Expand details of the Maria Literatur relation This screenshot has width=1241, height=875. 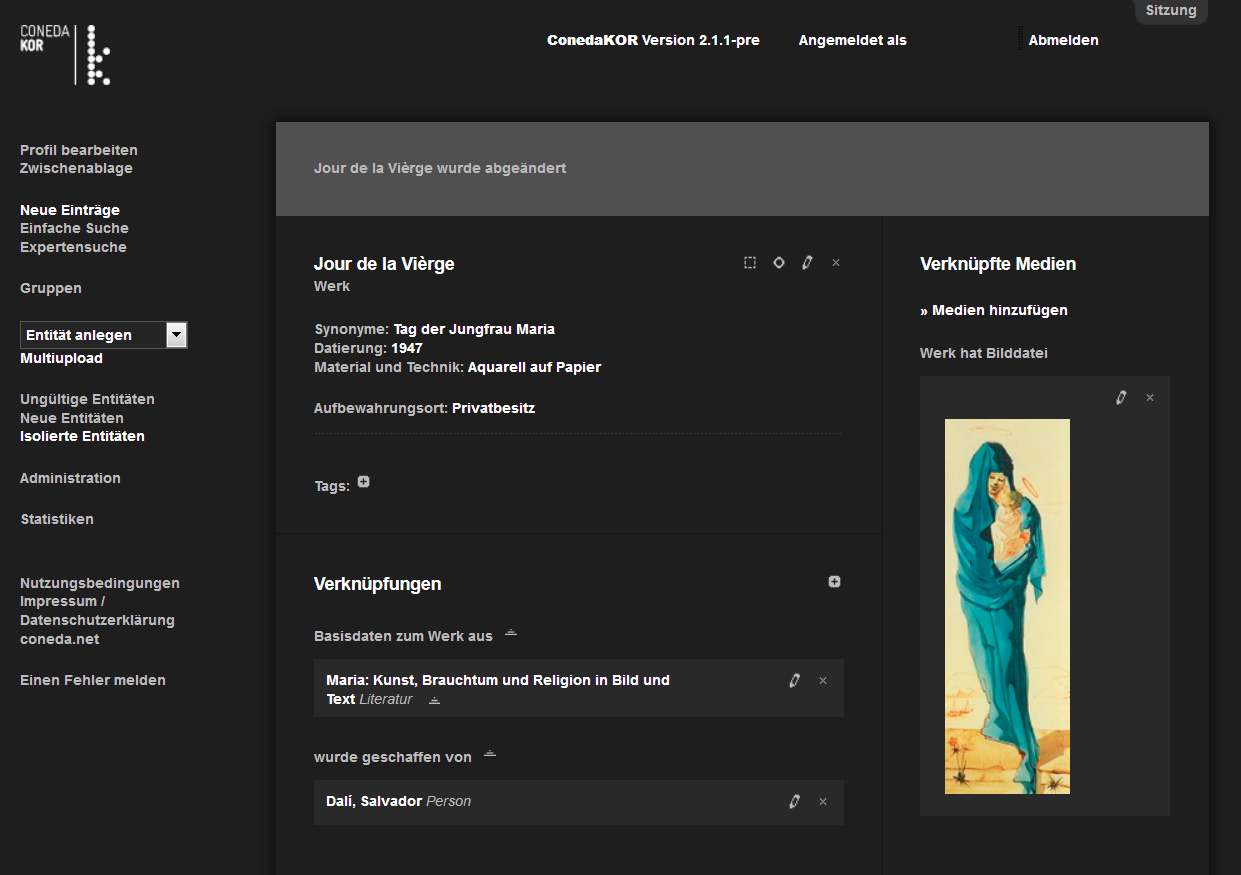[x=434, y=700]
